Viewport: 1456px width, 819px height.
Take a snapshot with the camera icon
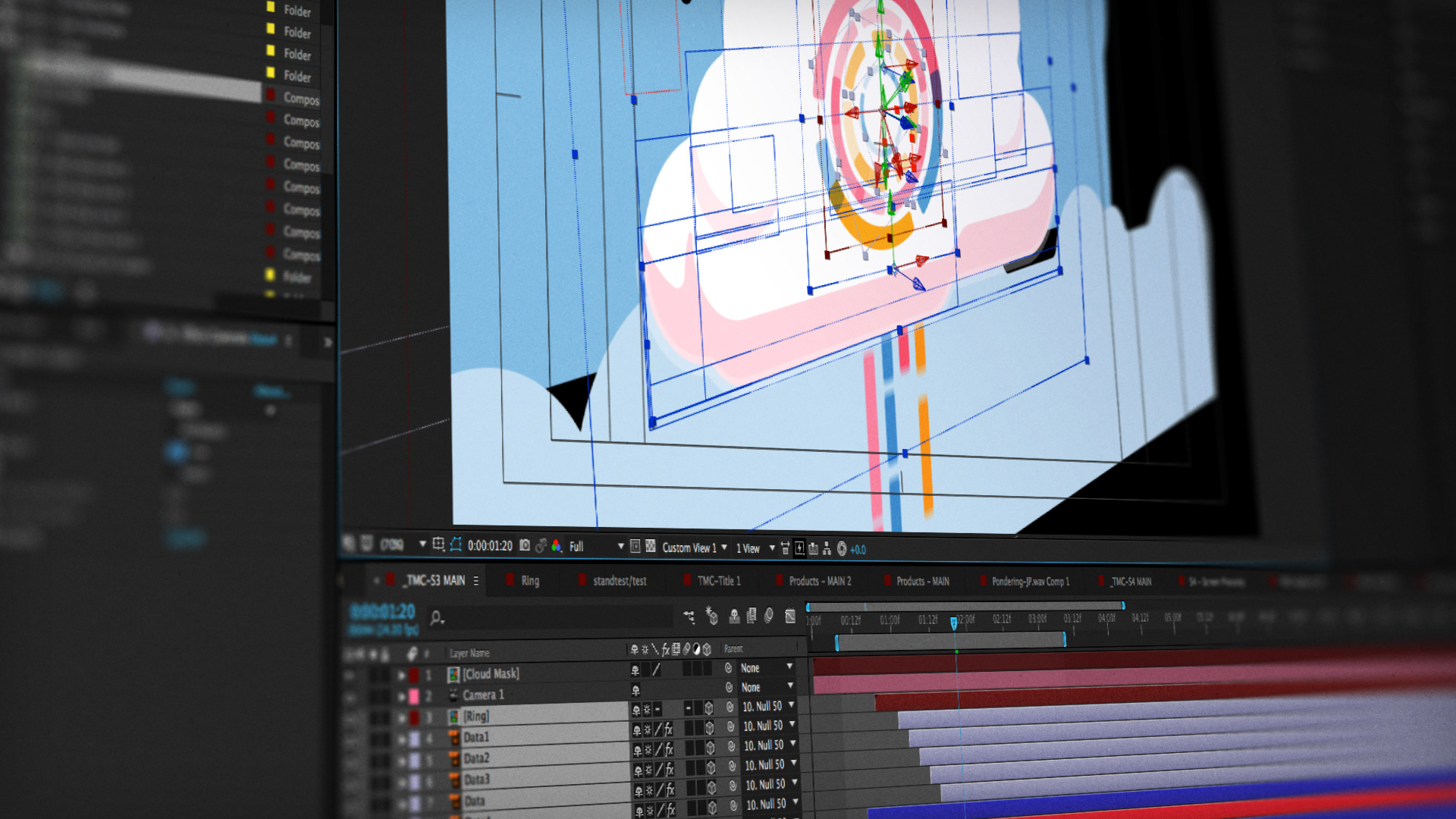[525, 545]
